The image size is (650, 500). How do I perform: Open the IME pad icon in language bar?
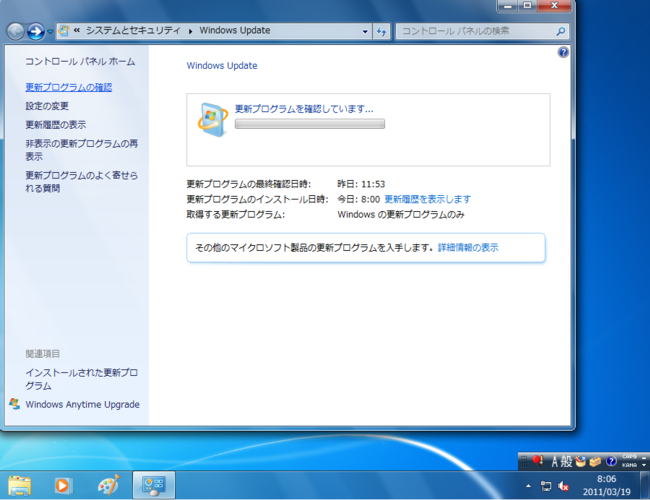pyautogui.click(x=580, y=461)
